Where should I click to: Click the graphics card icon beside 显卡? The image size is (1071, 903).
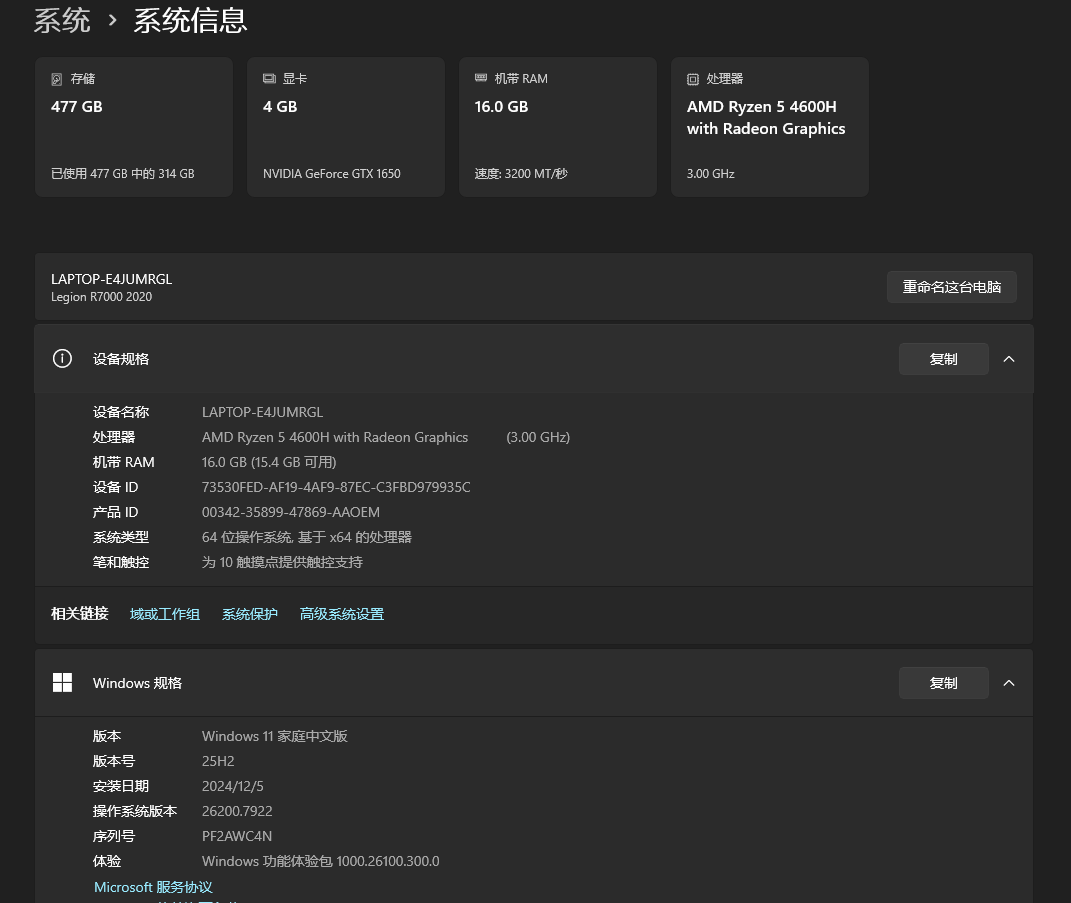click(269, 79)
